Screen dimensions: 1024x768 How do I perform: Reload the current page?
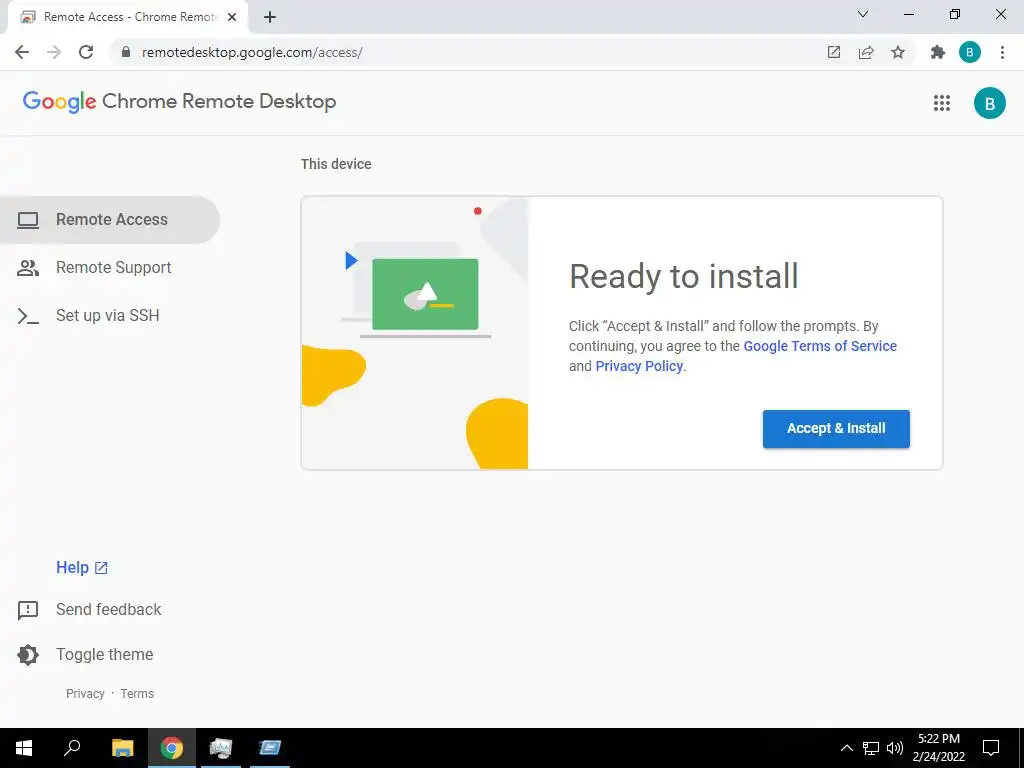[x=86, y=52]
